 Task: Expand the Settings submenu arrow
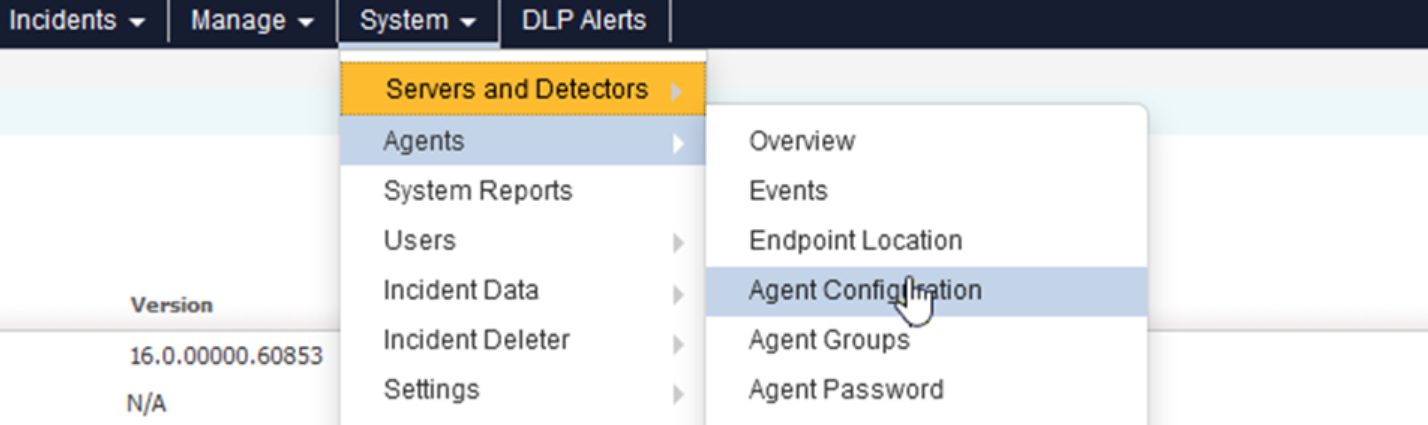[678, 393]
